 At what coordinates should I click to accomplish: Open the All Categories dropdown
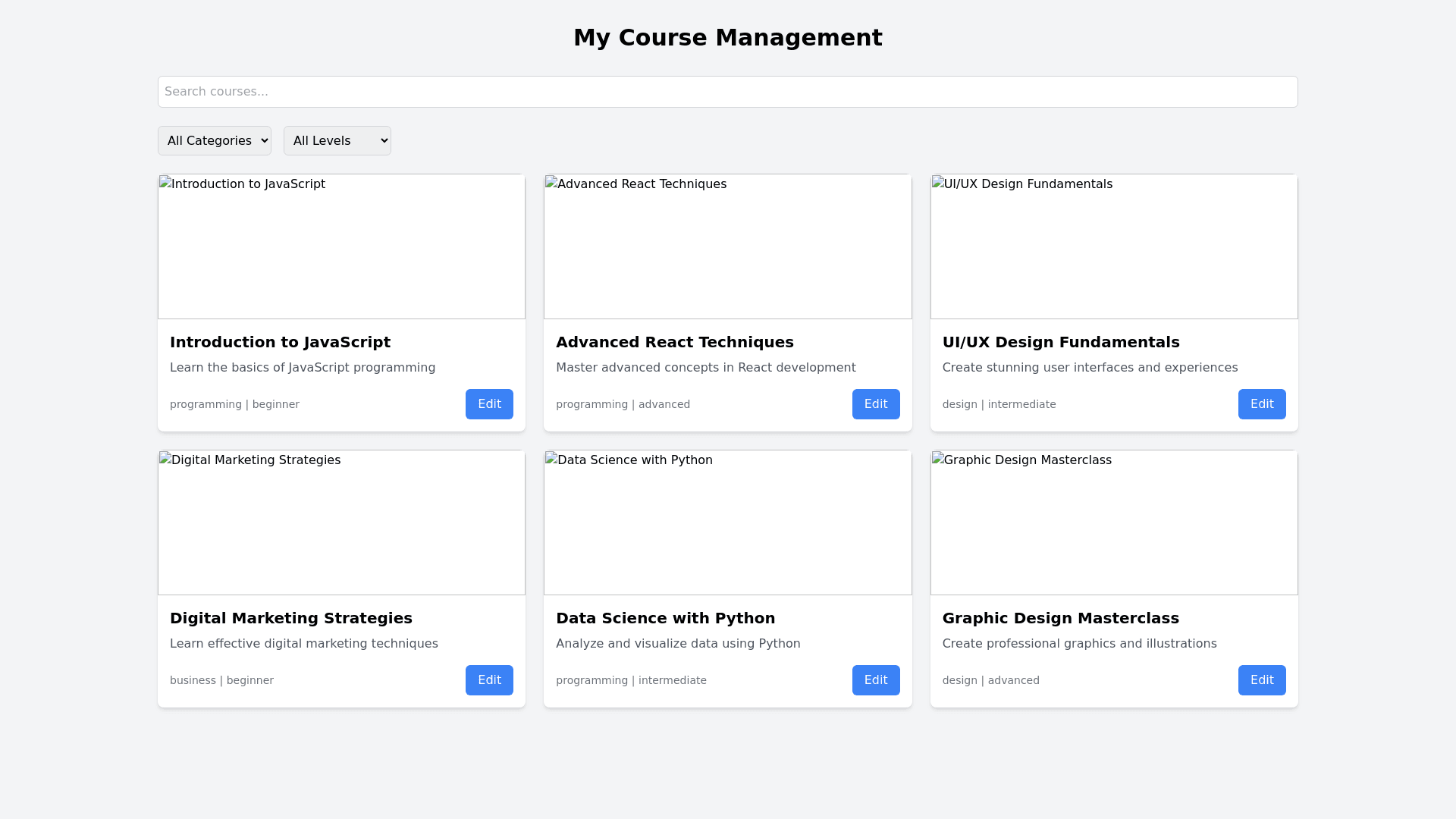(x=214, y=141)
